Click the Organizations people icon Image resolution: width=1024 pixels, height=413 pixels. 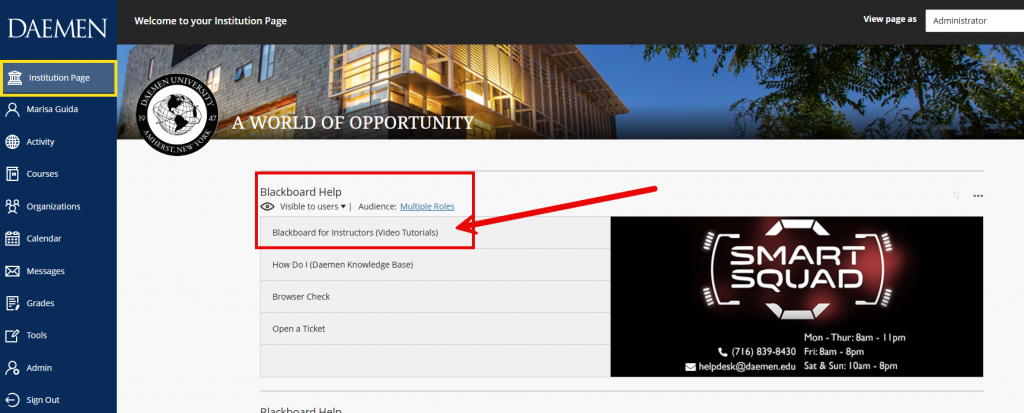[x=12, y=206]
